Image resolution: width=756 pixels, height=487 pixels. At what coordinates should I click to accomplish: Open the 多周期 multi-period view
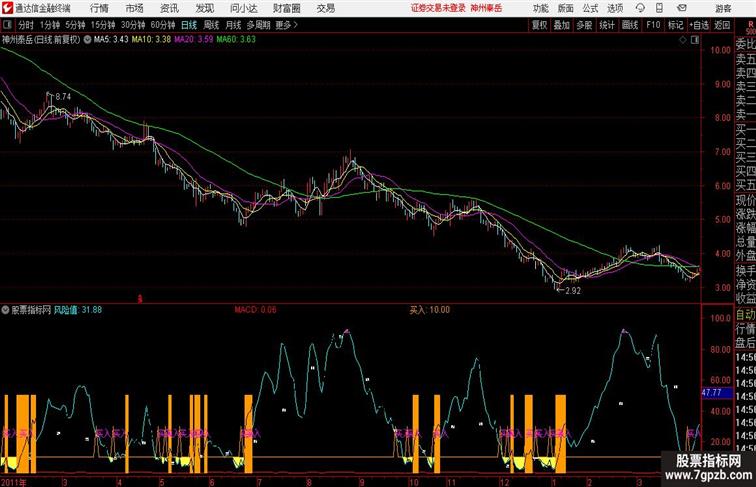258,25
